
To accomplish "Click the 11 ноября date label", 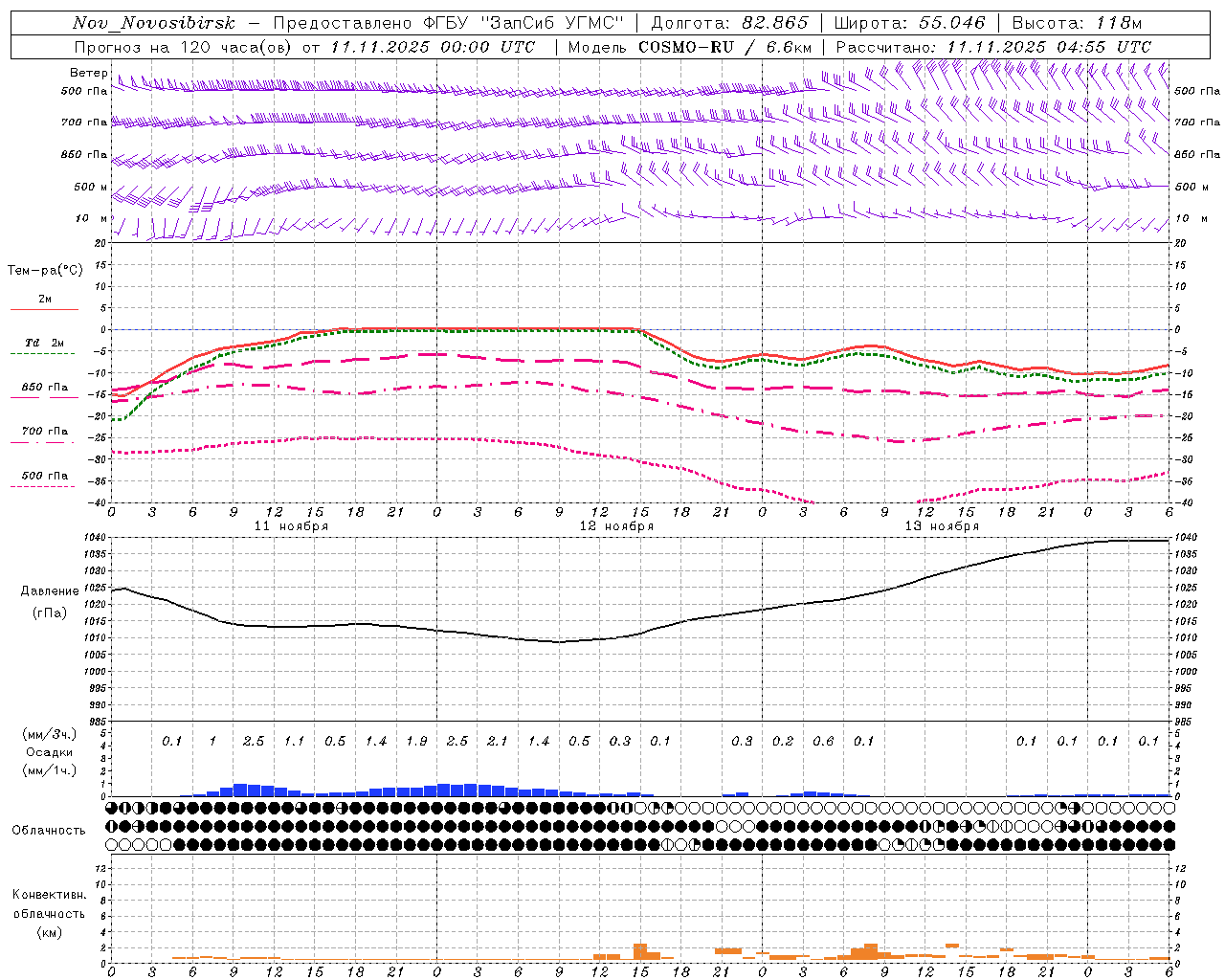I will [x=291, y=526].
